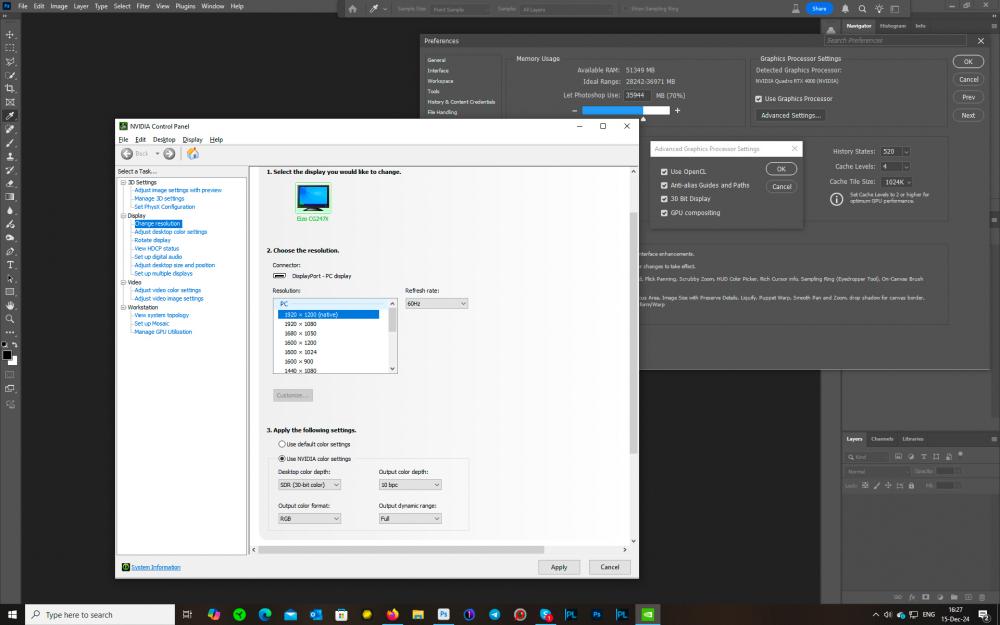Open the Cache Tile Size dropdown
The image size is (1000, 625).
897,182
